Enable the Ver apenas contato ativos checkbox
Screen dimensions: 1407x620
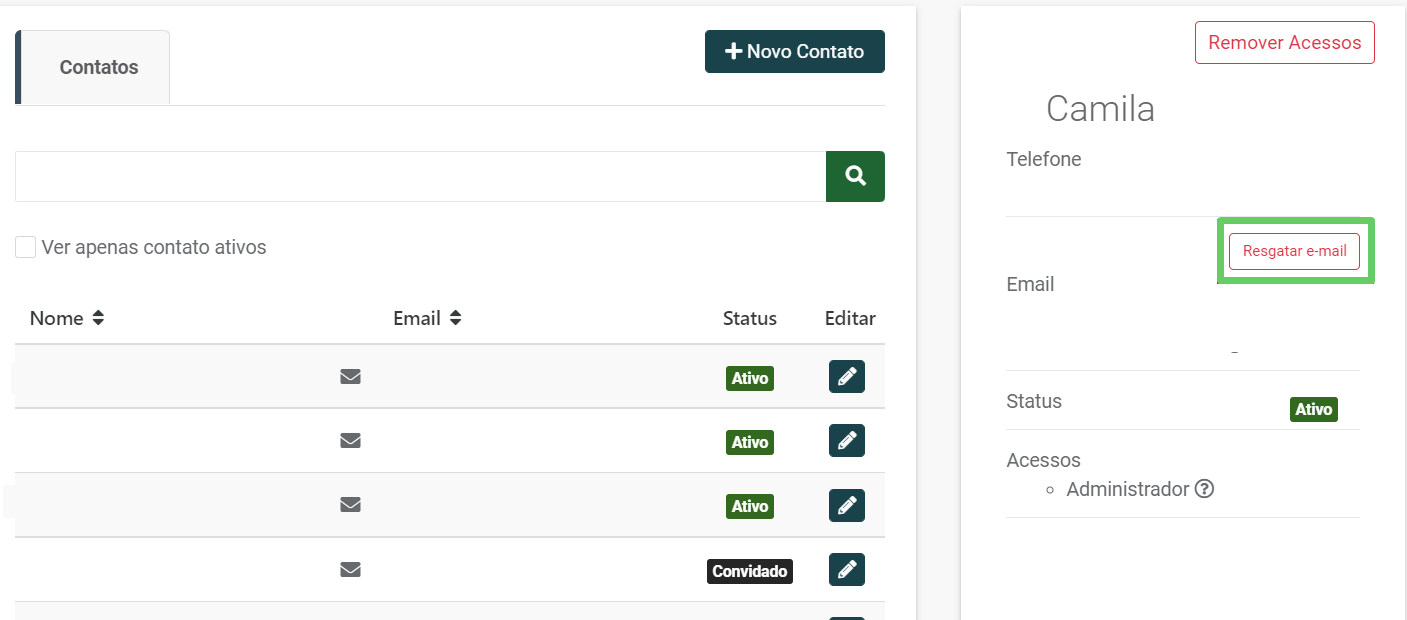coord(26,247)
